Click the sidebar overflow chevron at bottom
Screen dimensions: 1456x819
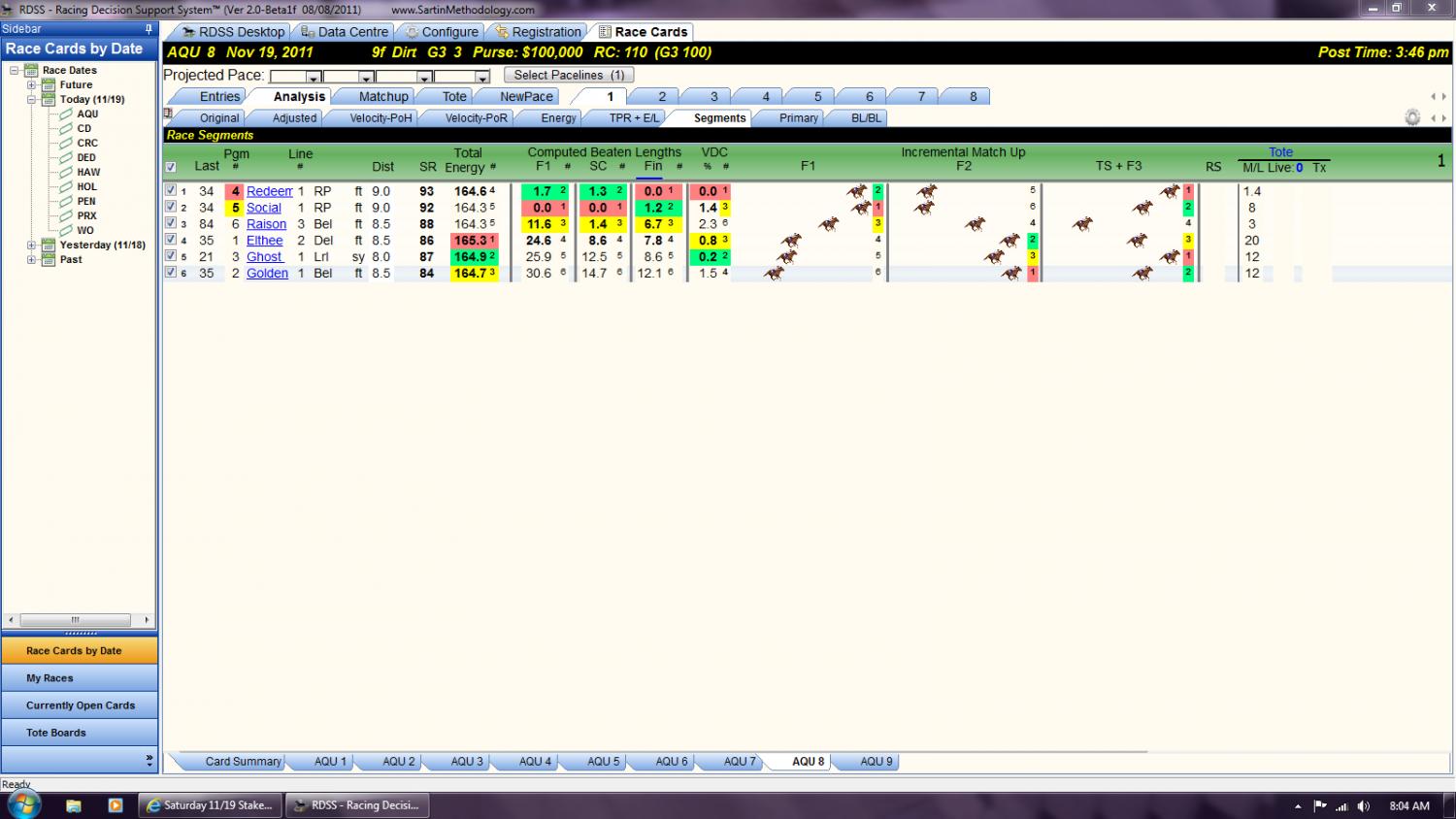[149, 760]
